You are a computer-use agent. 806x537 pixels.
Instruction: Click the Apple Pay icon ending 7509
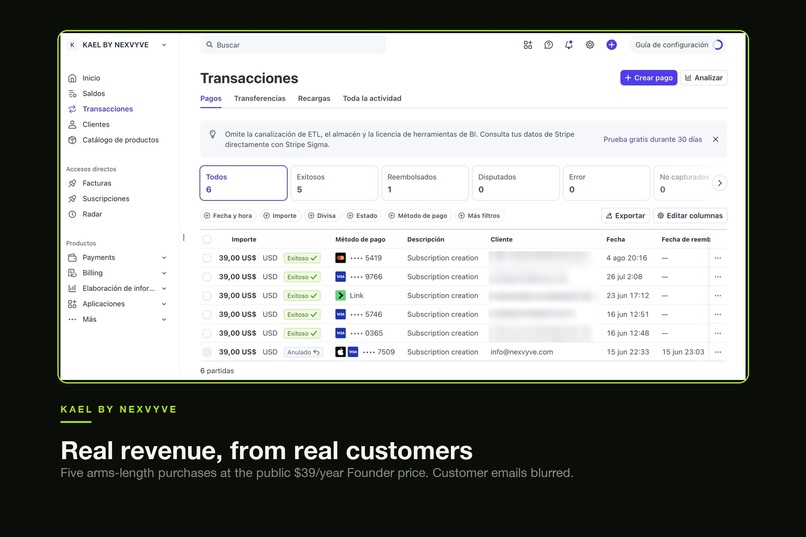[x=340, y=352]
